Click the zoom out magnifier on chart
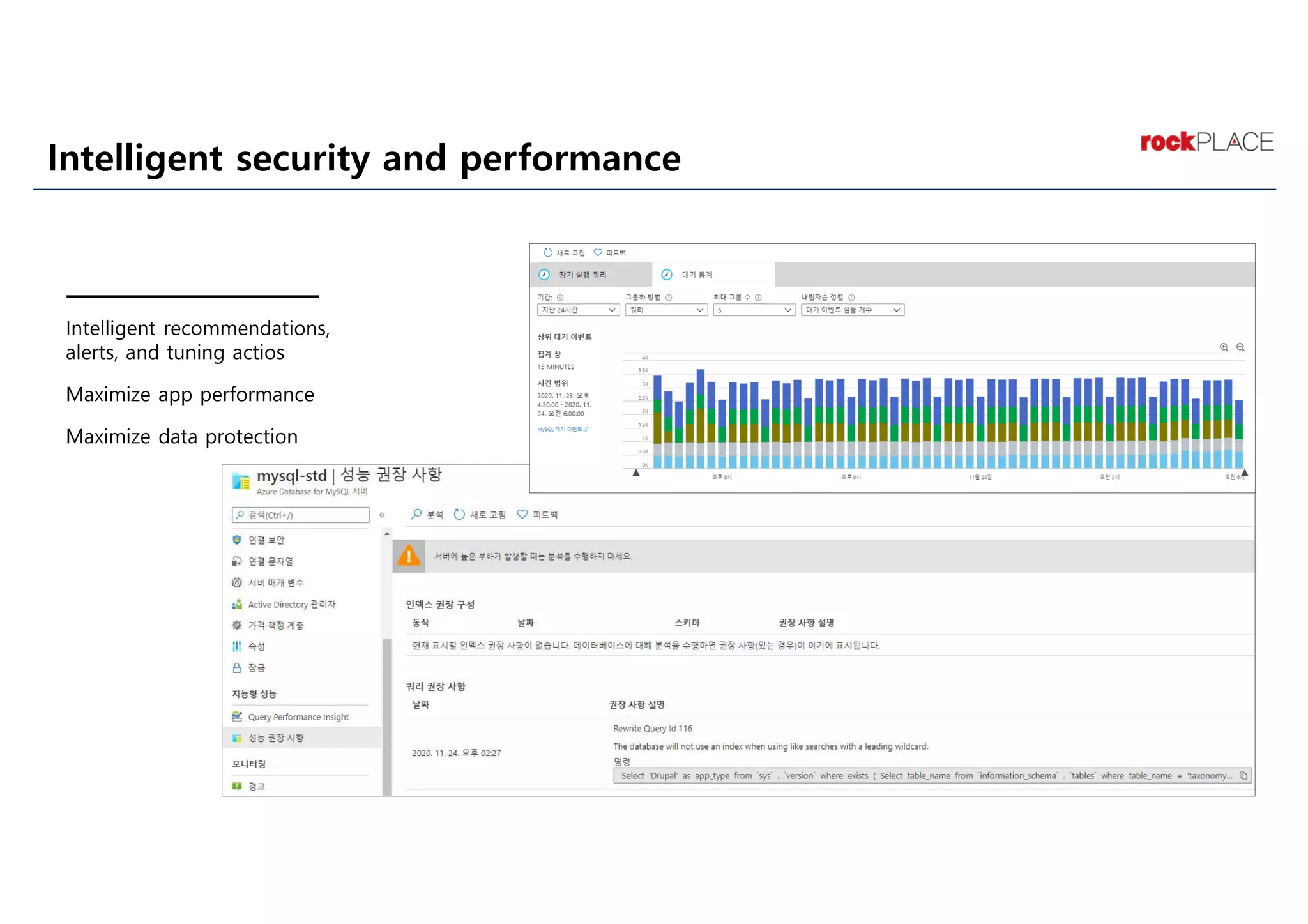The image size is (1308, 924). point(1240,347)
